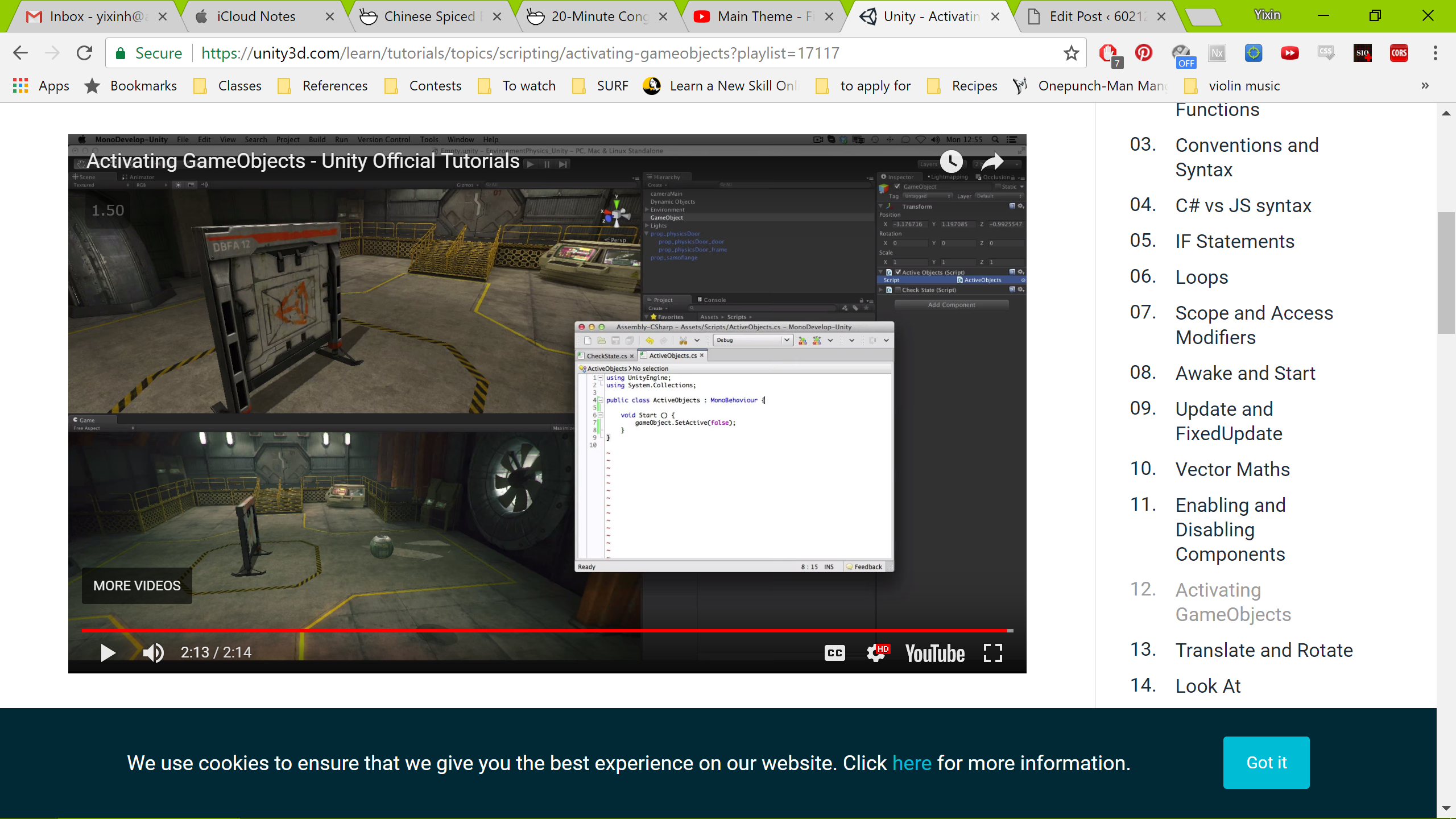The width and height of the screenshot is (1456, 819).
Task: Click the CSS extension icon
Action: pyautogui.click(x=1326, y=53)
